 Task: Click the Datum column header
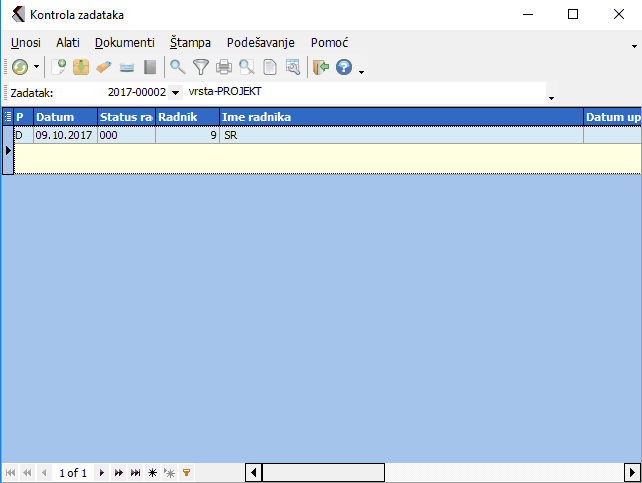64,117
